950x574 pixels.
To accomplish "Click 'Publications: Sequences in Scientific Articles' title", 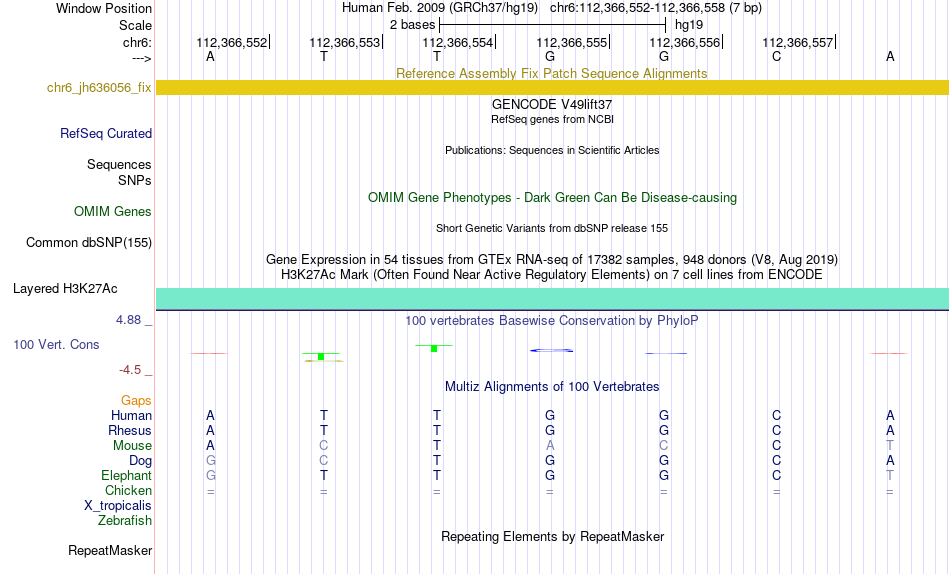I will coord(552,150).
